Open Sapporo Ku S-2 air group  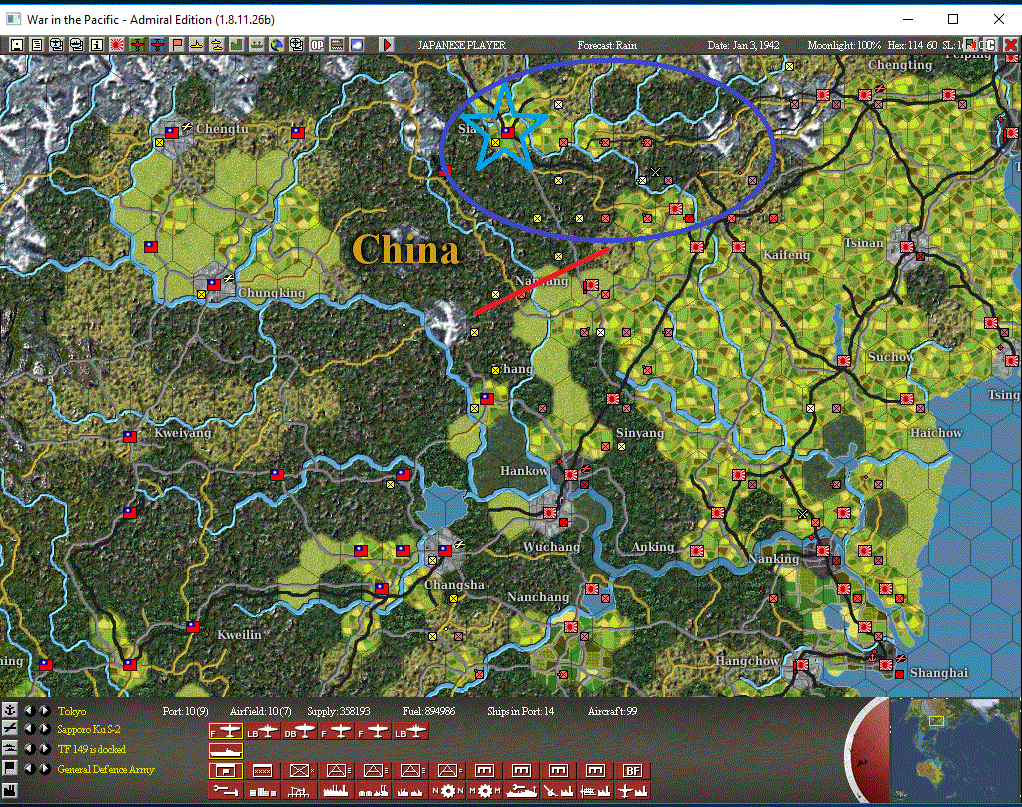pyautogui.click(x=89, y=729)
